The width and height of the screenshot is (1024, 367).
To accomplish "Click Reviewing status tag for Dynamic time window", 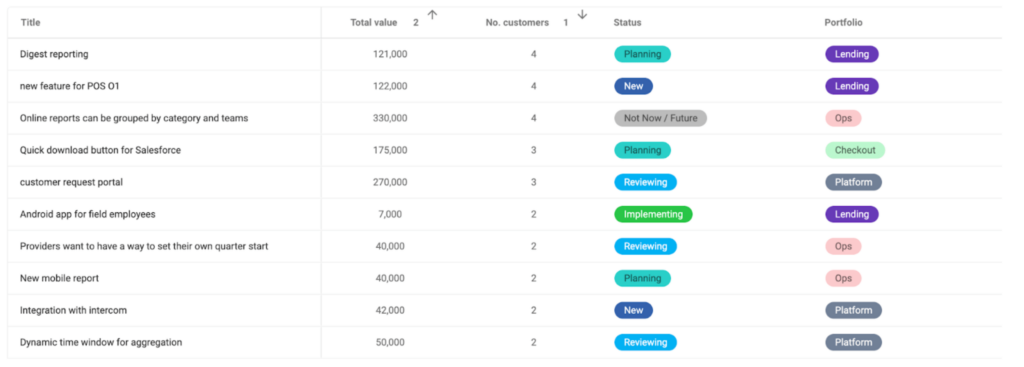I will 645,342.
